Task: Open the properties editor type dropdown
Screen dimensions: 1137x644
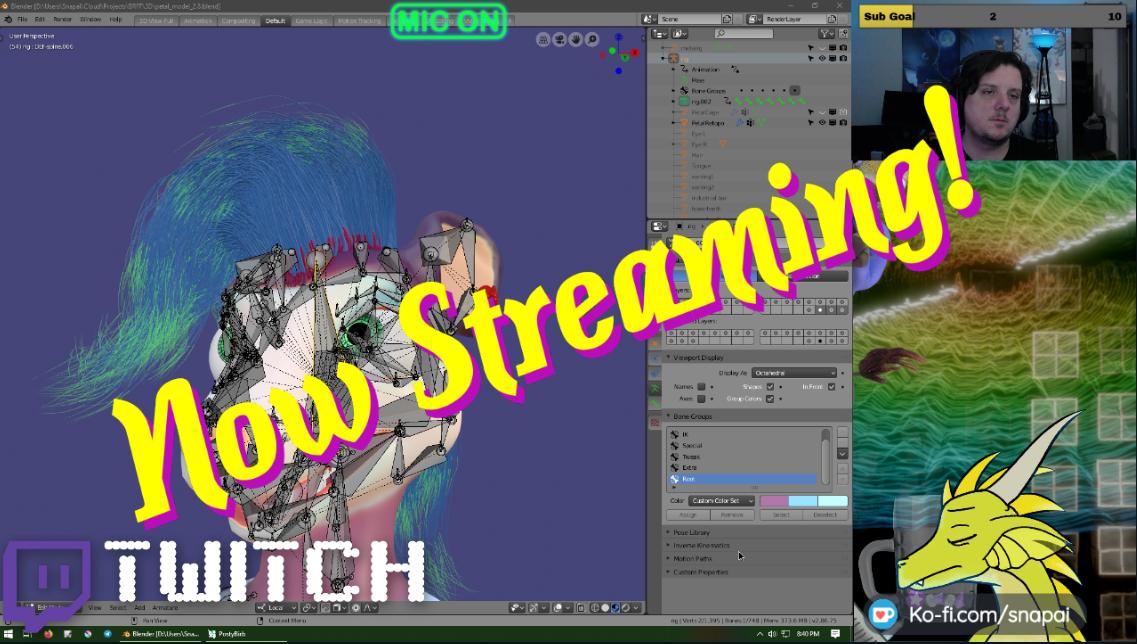Action: pyautogui.click(x=659, y=226)
